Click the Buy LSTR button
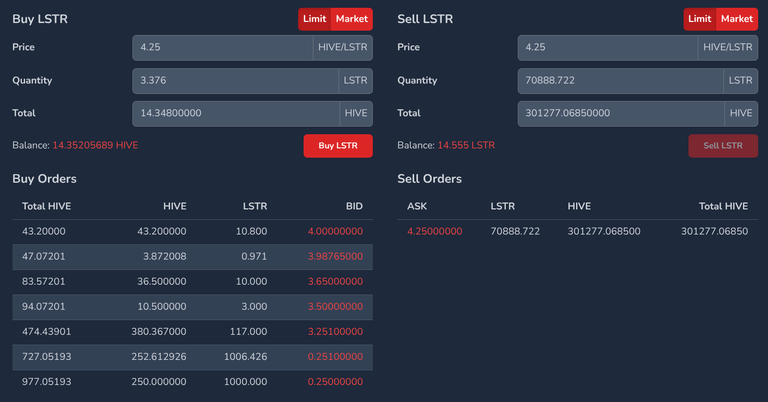The width and height of the screenshot is (768, 402). coord(338,146)
